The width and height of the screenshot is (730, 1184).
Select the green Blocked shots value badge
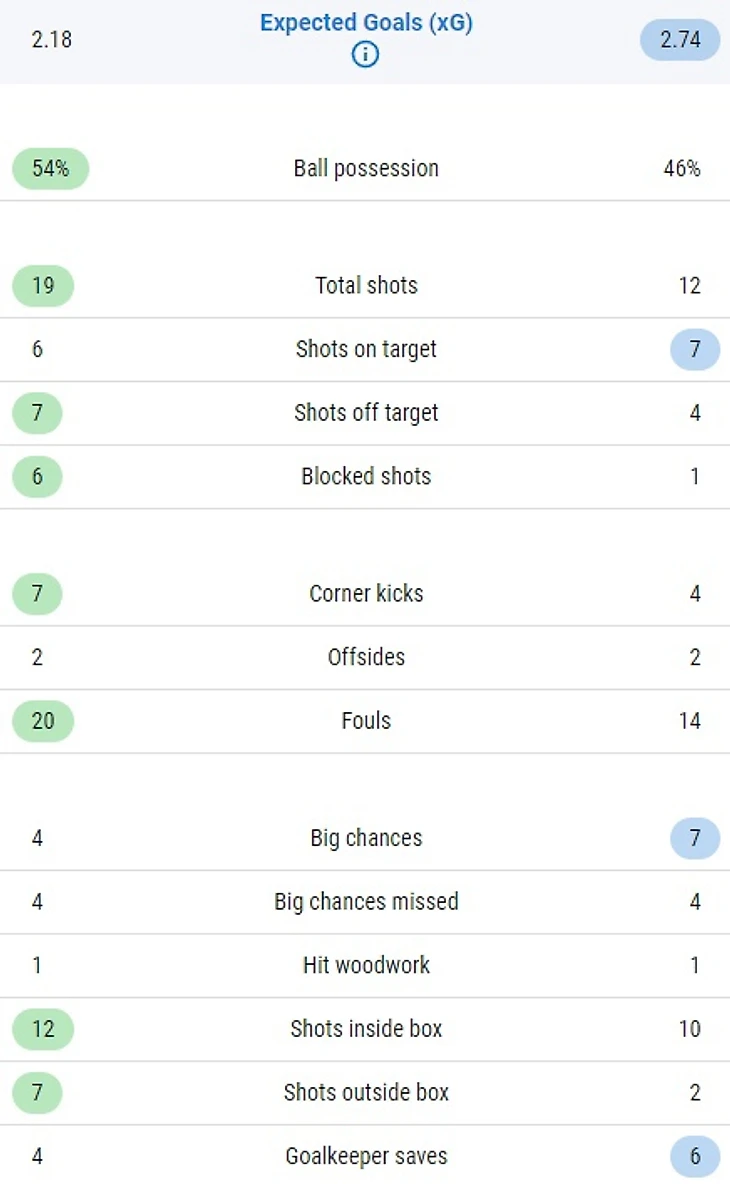point(37,477)
